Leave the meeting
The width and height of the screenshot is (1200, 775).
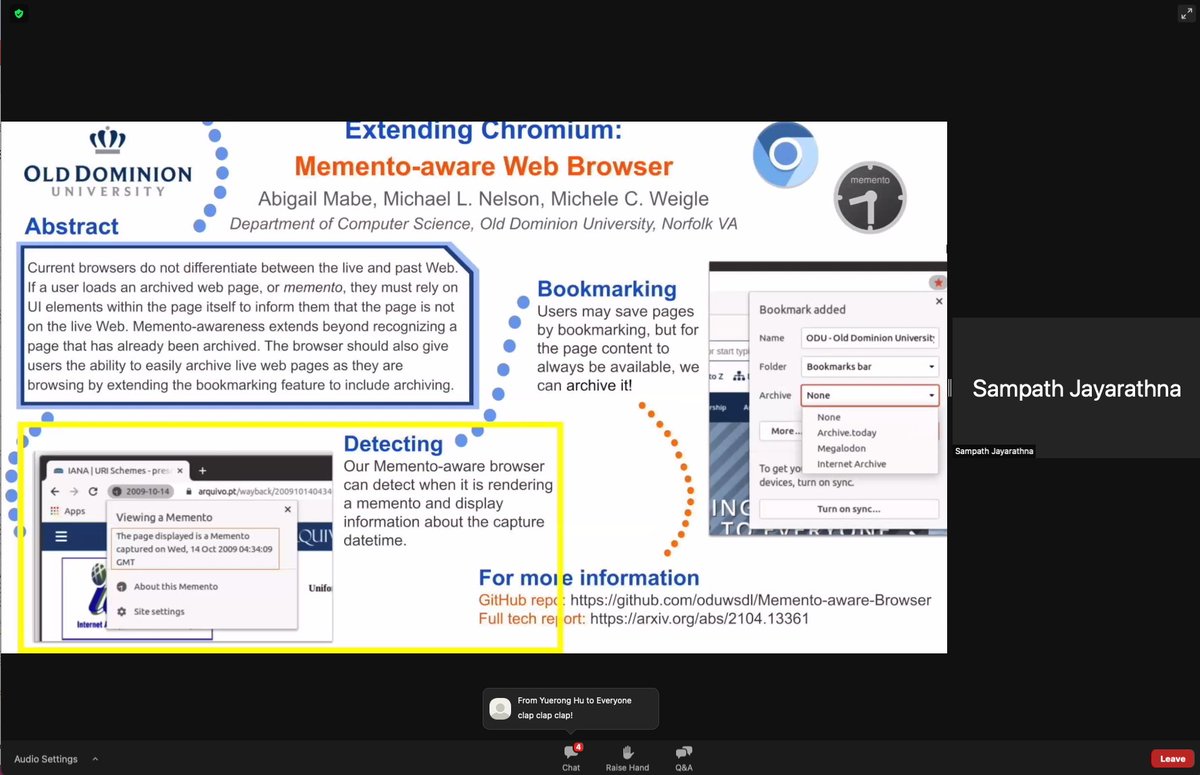pyautogui.click(x=1172, y=758)
